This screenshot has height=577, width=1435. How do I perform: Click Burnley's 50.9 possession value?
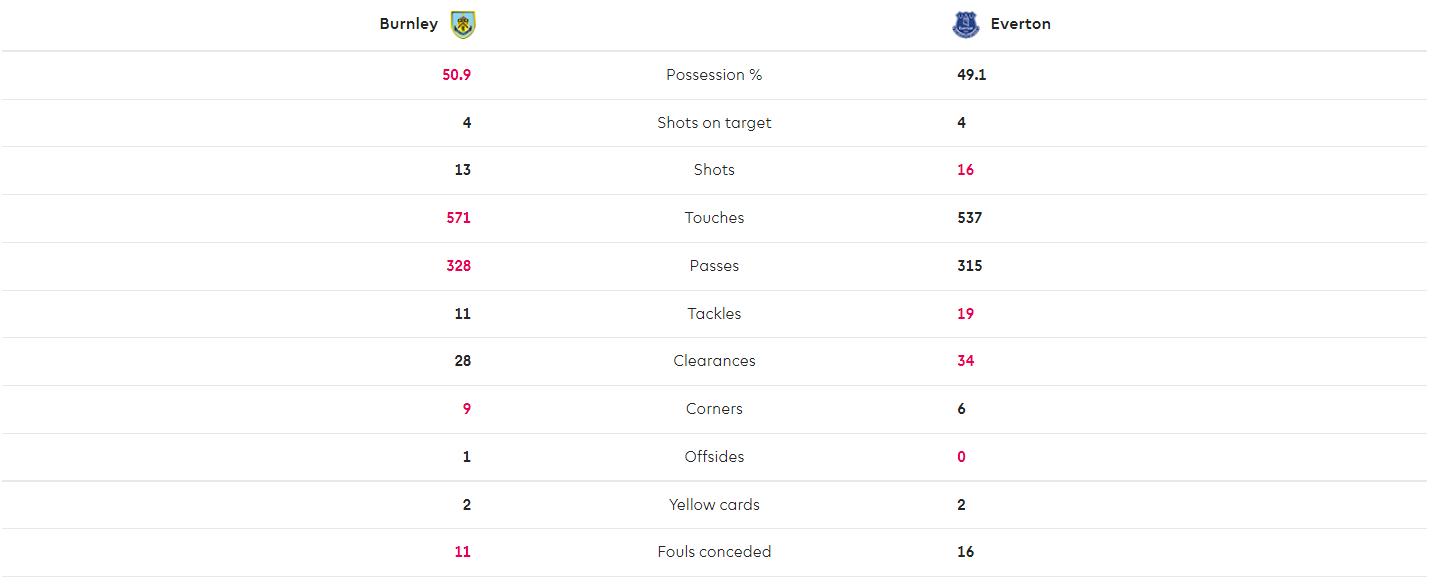click(x=456, y=75)
